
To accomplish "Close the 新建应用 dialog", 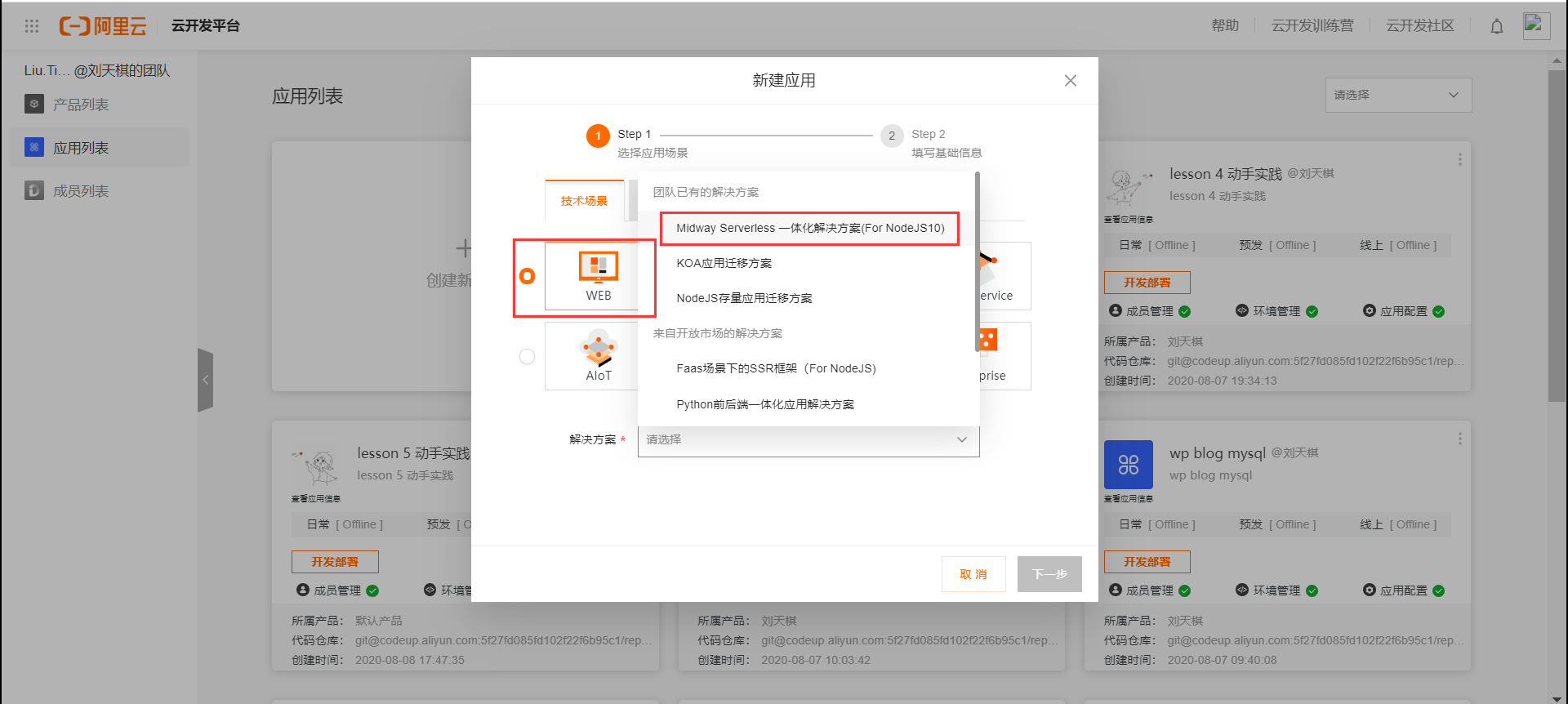I will [1070, 80].
